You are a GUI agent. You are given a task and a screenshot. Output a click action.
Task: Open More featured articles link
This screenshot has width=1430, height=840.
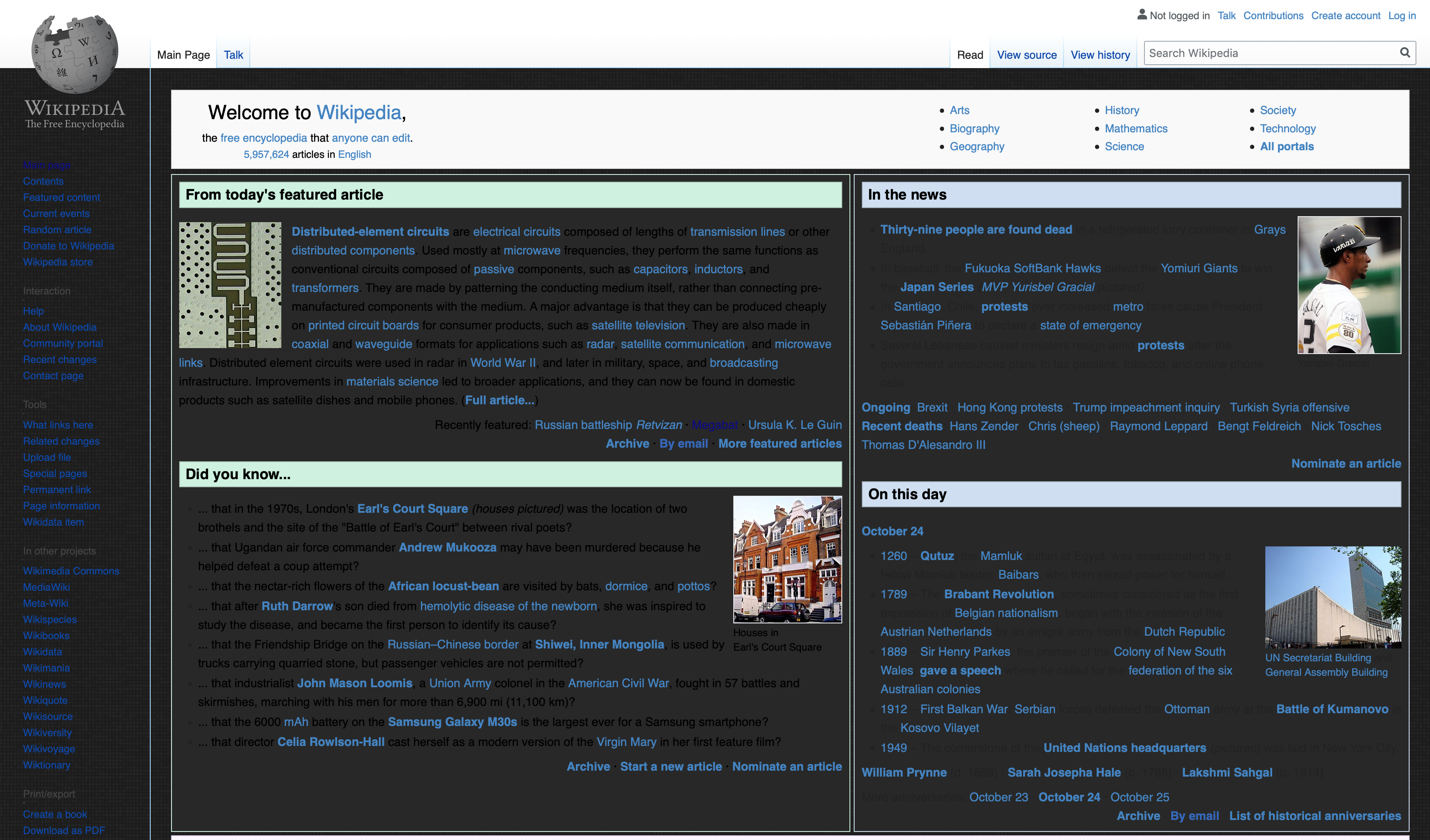780,443
